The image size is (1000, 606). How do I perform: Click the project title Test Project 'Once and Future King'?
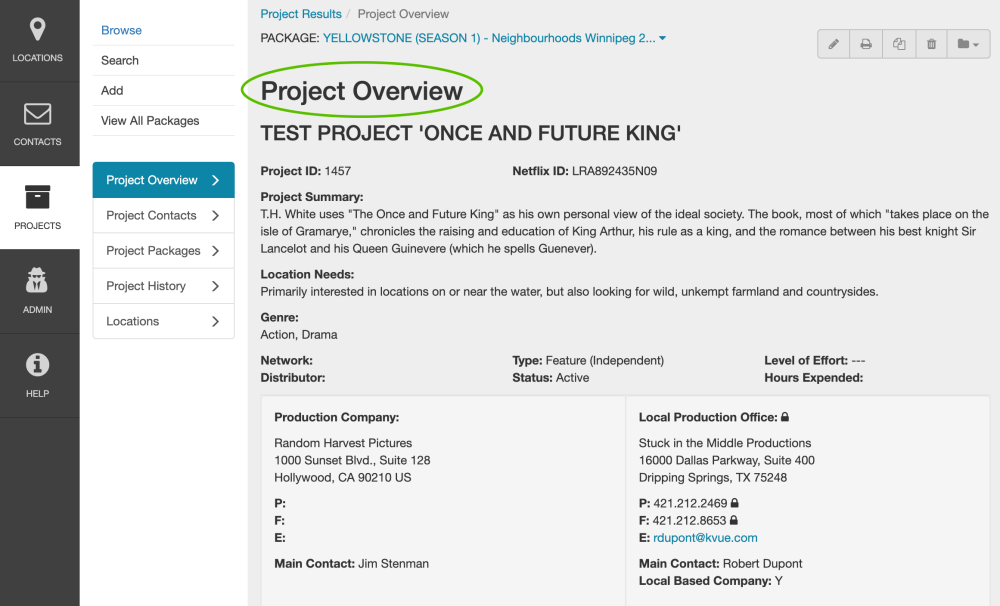471,133
